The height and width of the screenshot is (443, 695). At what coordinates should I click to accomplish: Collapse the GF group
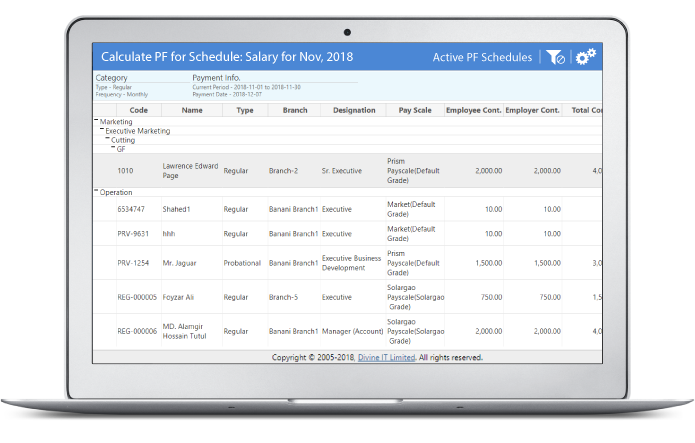coord(113,148)
